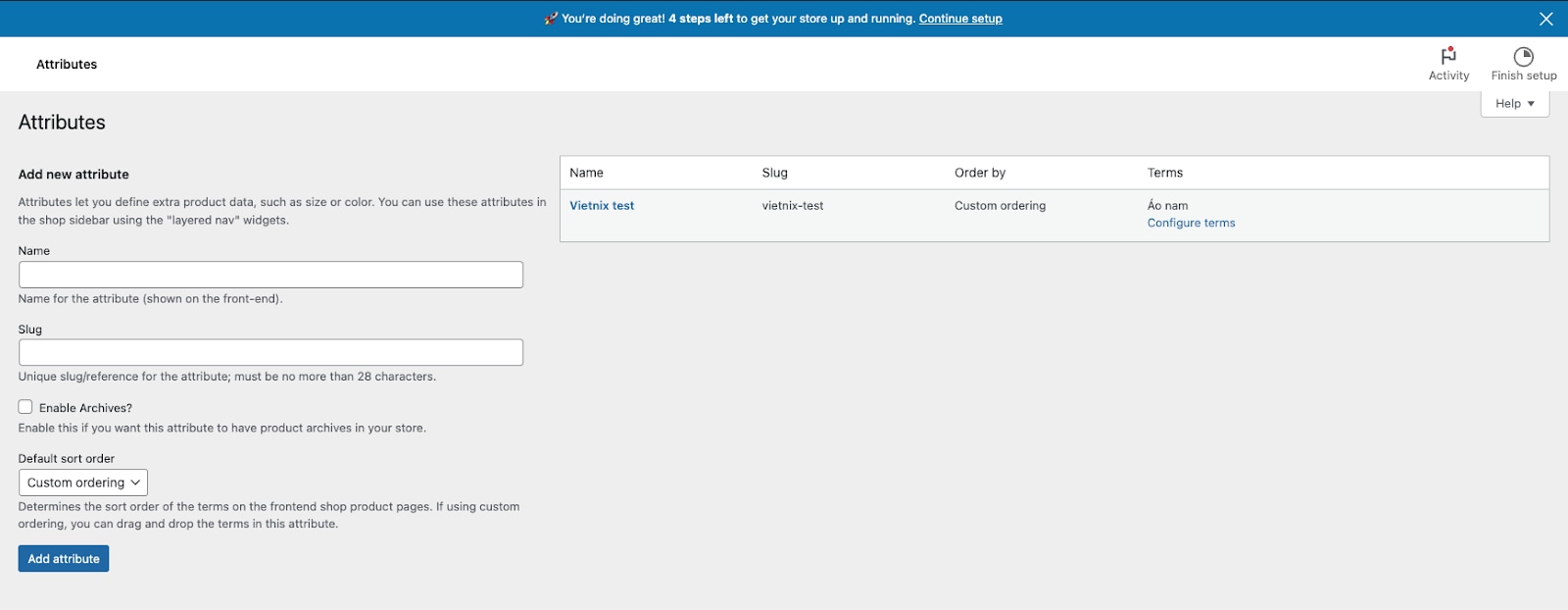Click the Finish setup progress icon
The height and width of the screenshot is (610, 1568).
[1523, 56]
